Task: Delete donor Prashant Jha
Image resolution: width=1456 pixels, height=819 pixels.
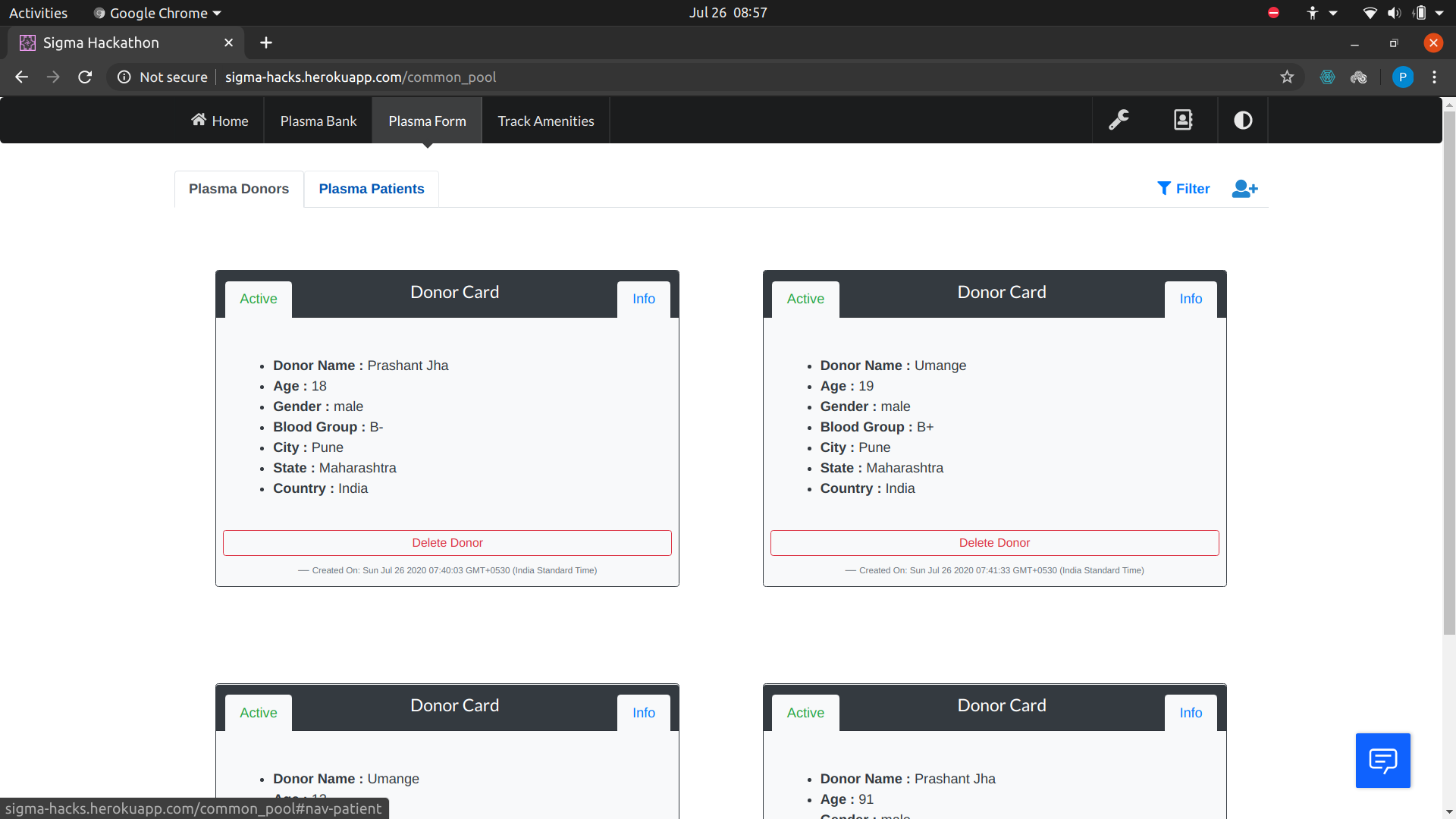Action: coord(447,543)
